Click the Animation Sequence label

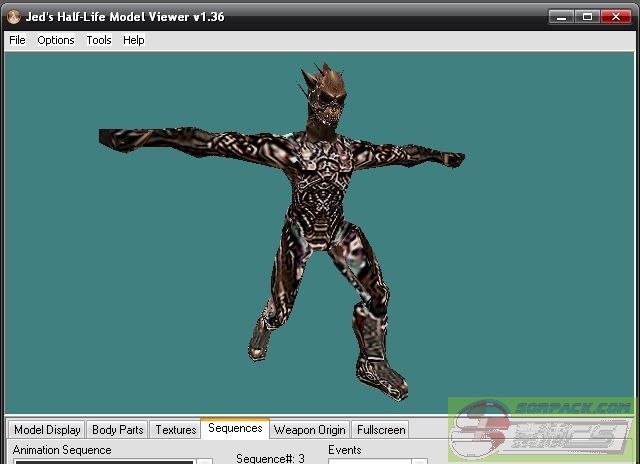click(x=62, y=450)
